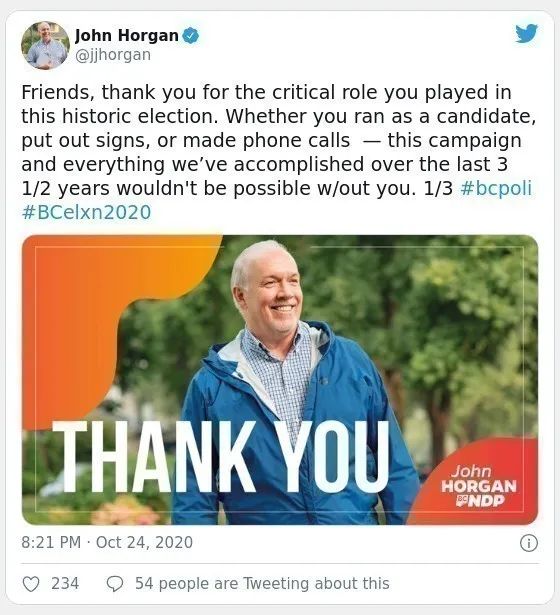Click the John Horgan display name
The image size is (560, 615).
coord(127,35)
